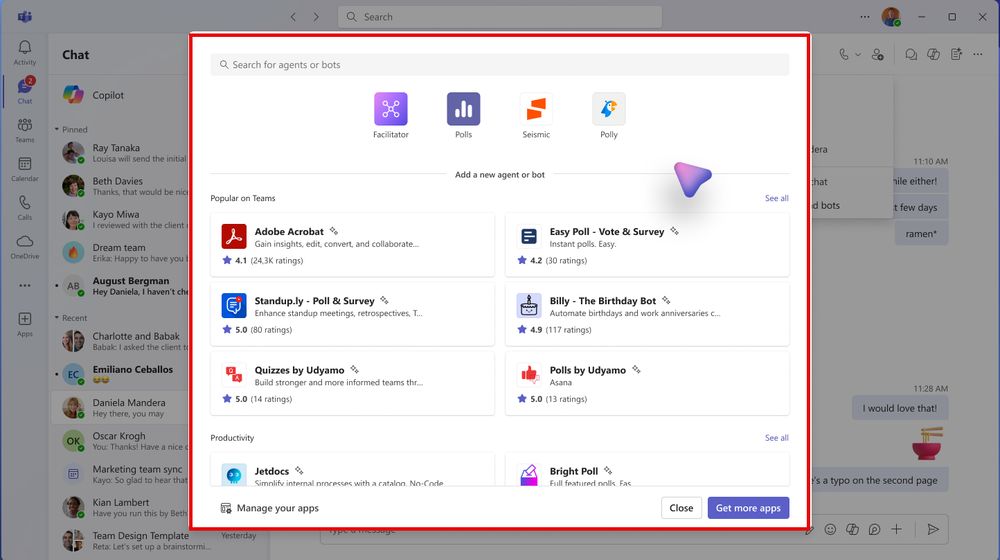The height and width of the screenshot is (560, 1000).
Task: Expand the call options dropdown arrow
Action: pyautogui.click(x=858, y=55)
